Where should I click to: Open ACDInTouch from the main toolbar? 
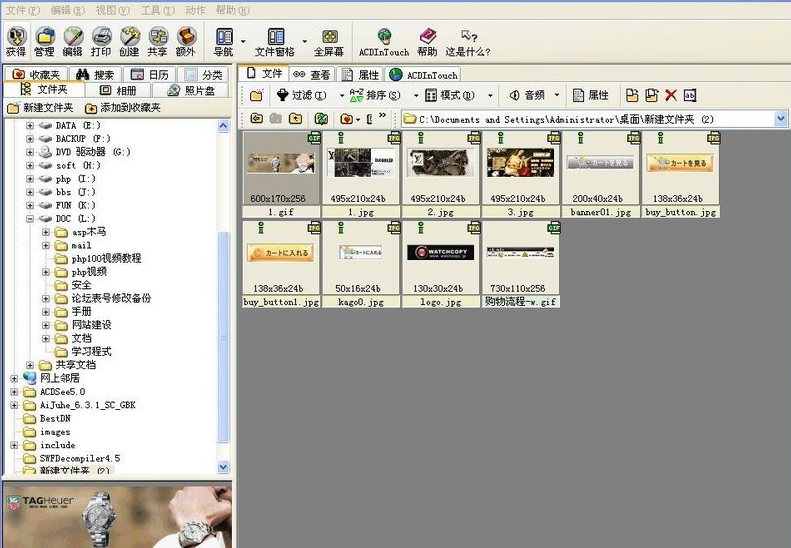pos(384,41)
